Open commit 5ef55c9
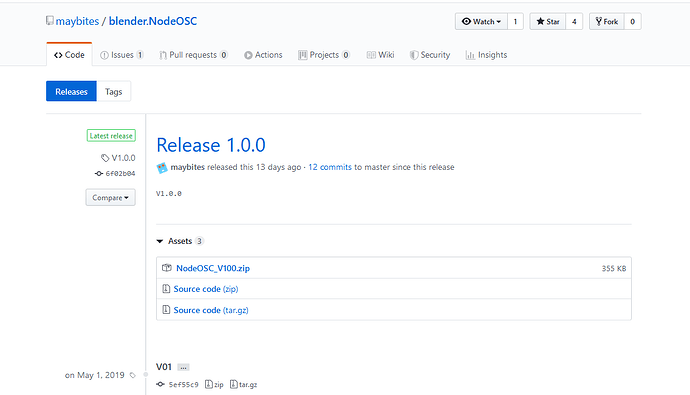 point(184,385)
